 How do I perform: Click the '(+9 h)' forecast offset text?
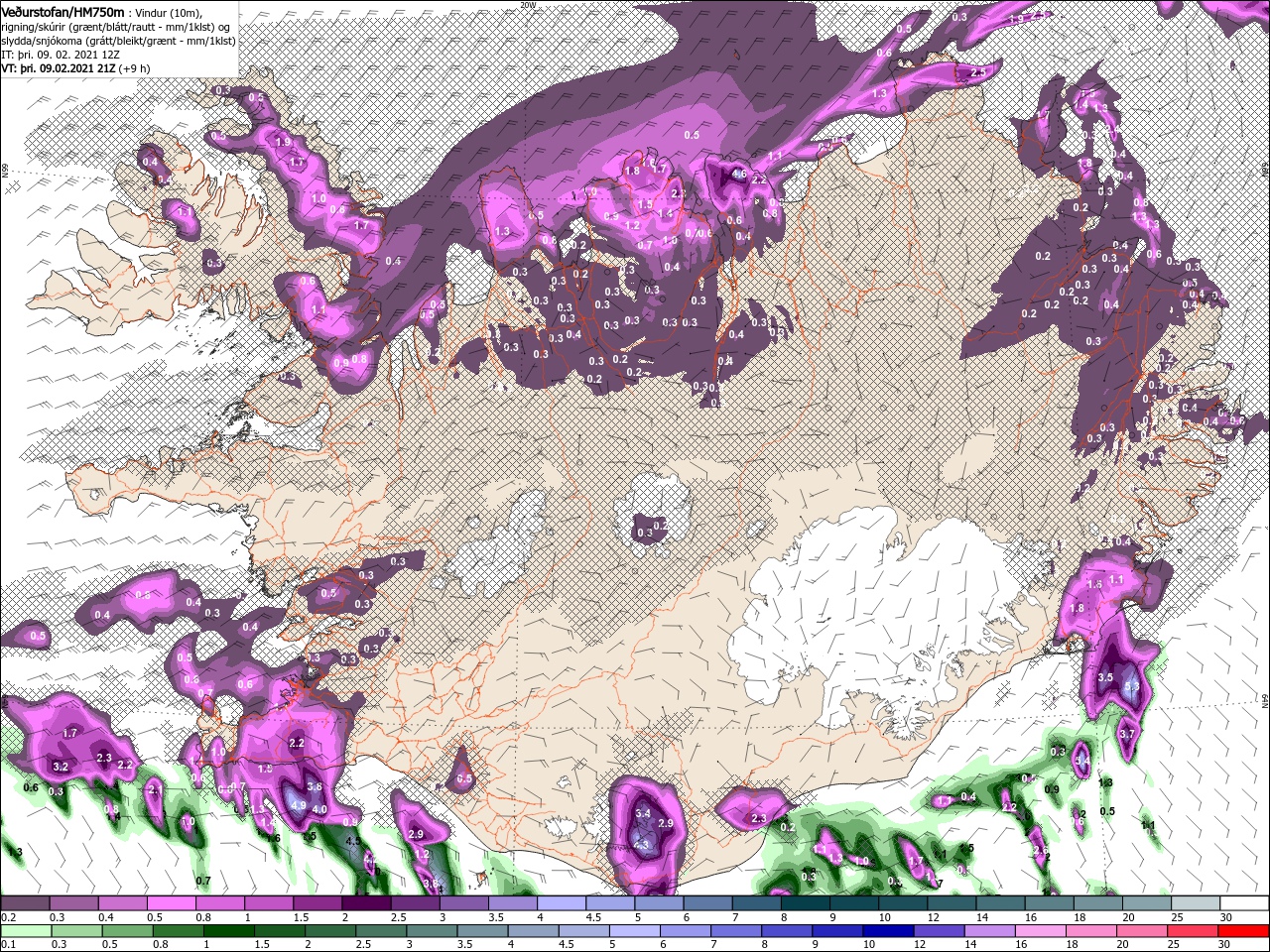click(134, 68)
